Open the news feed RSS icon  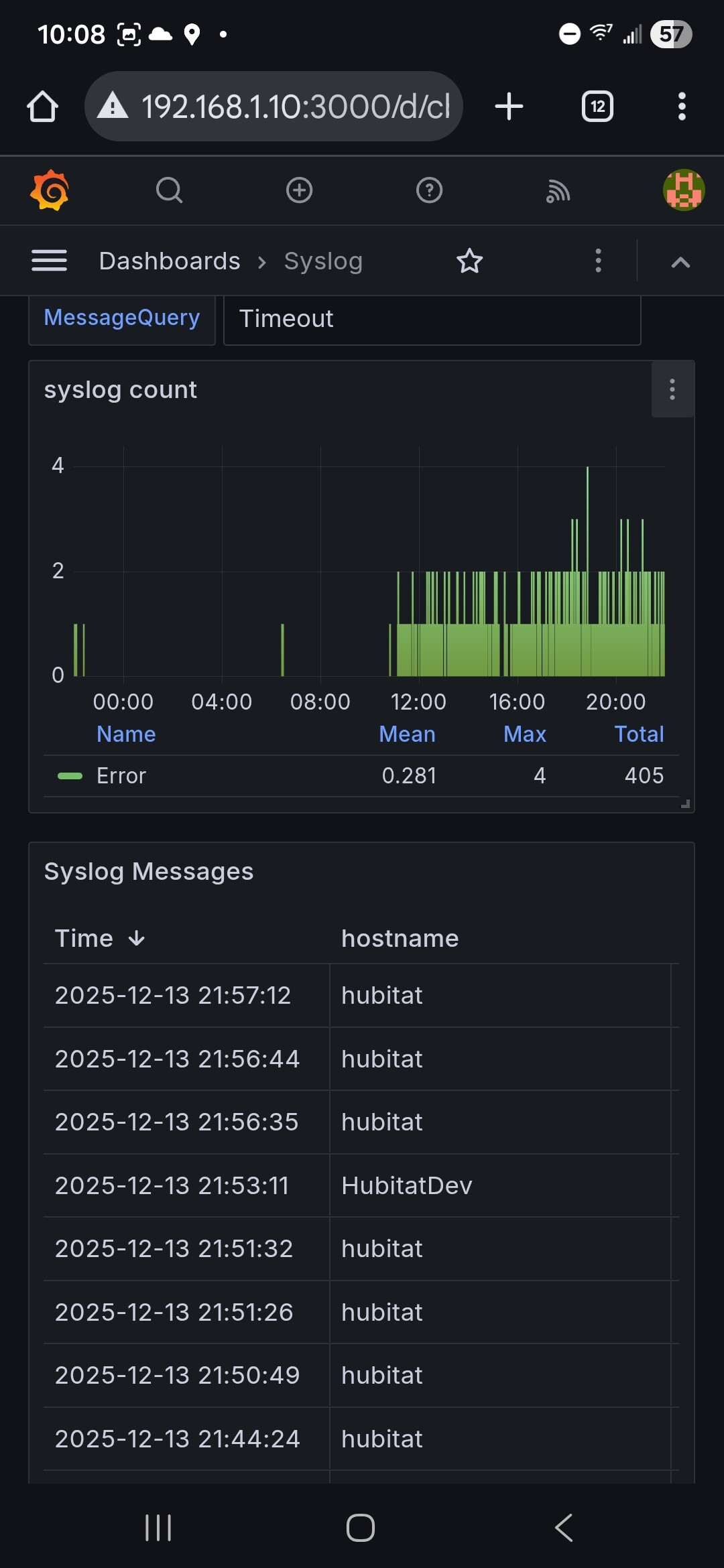pos(558,192)
